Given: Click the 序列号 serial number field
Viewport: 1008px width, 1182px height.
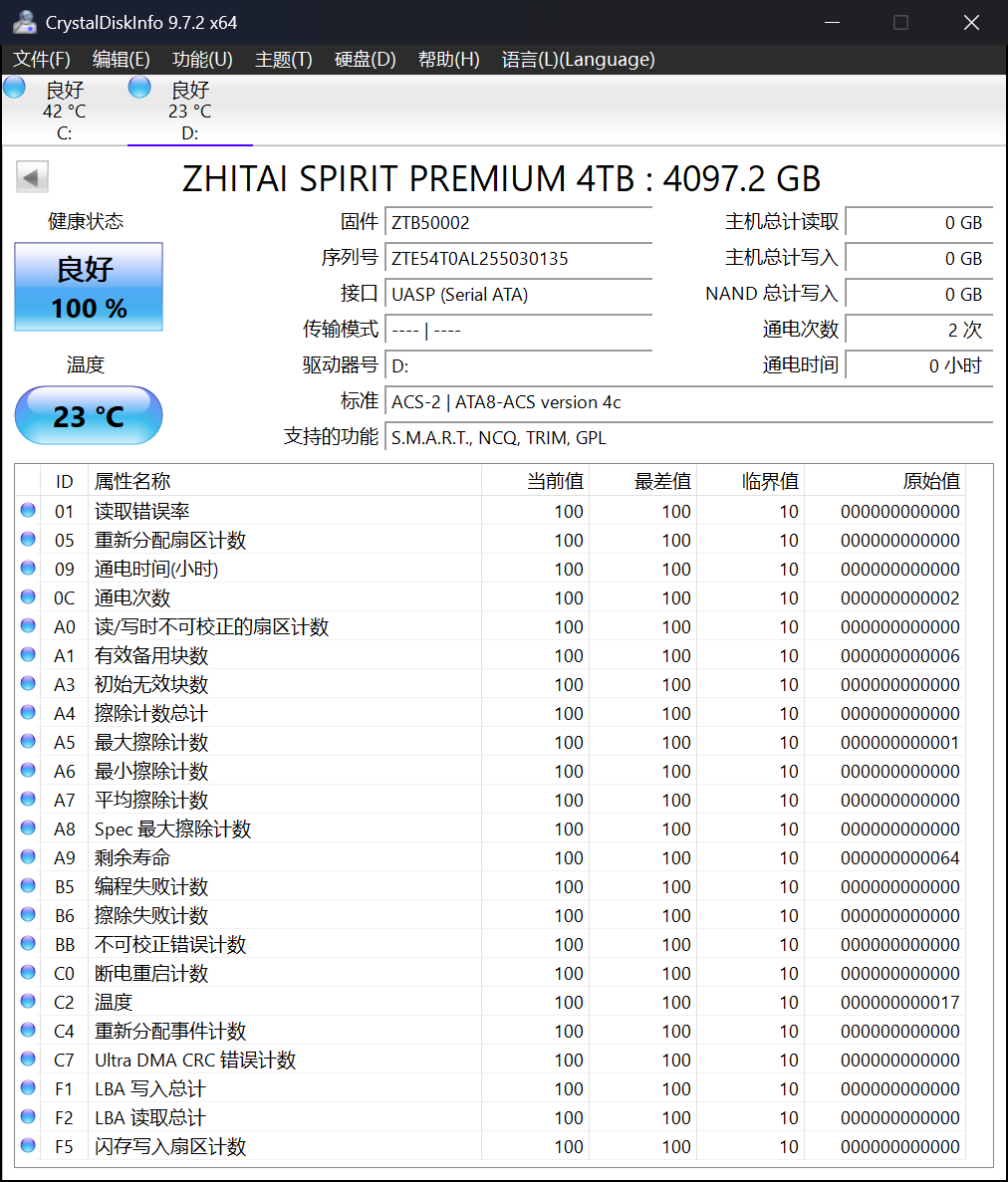Looking at the screenshot, I should click(518, 258).
